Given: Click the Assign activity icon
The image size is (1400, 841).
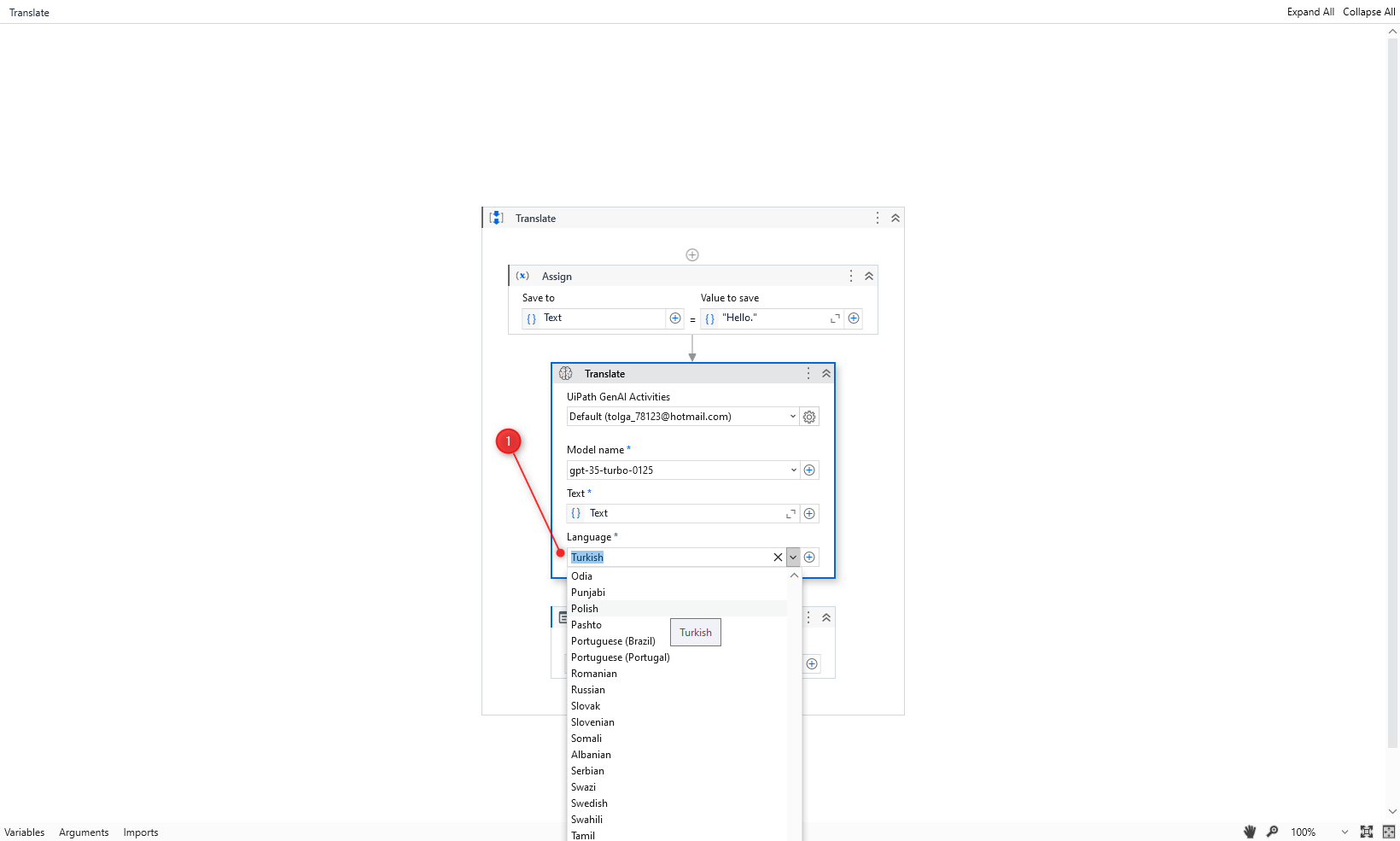Looking at the screenshot, I should pyautogui.click(x=522, y=276).
